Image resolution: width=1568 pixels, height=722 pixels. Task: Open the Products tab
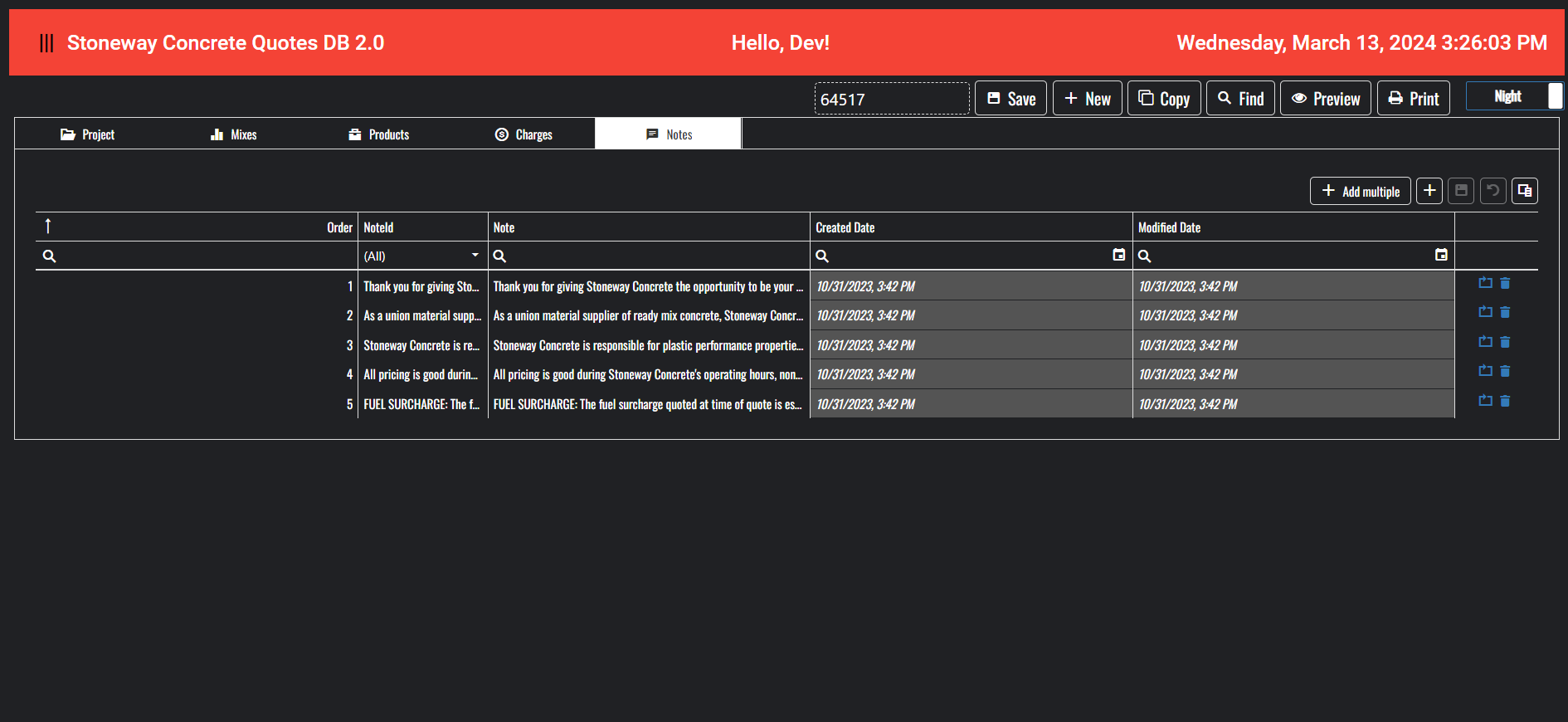tap(378, 134)
